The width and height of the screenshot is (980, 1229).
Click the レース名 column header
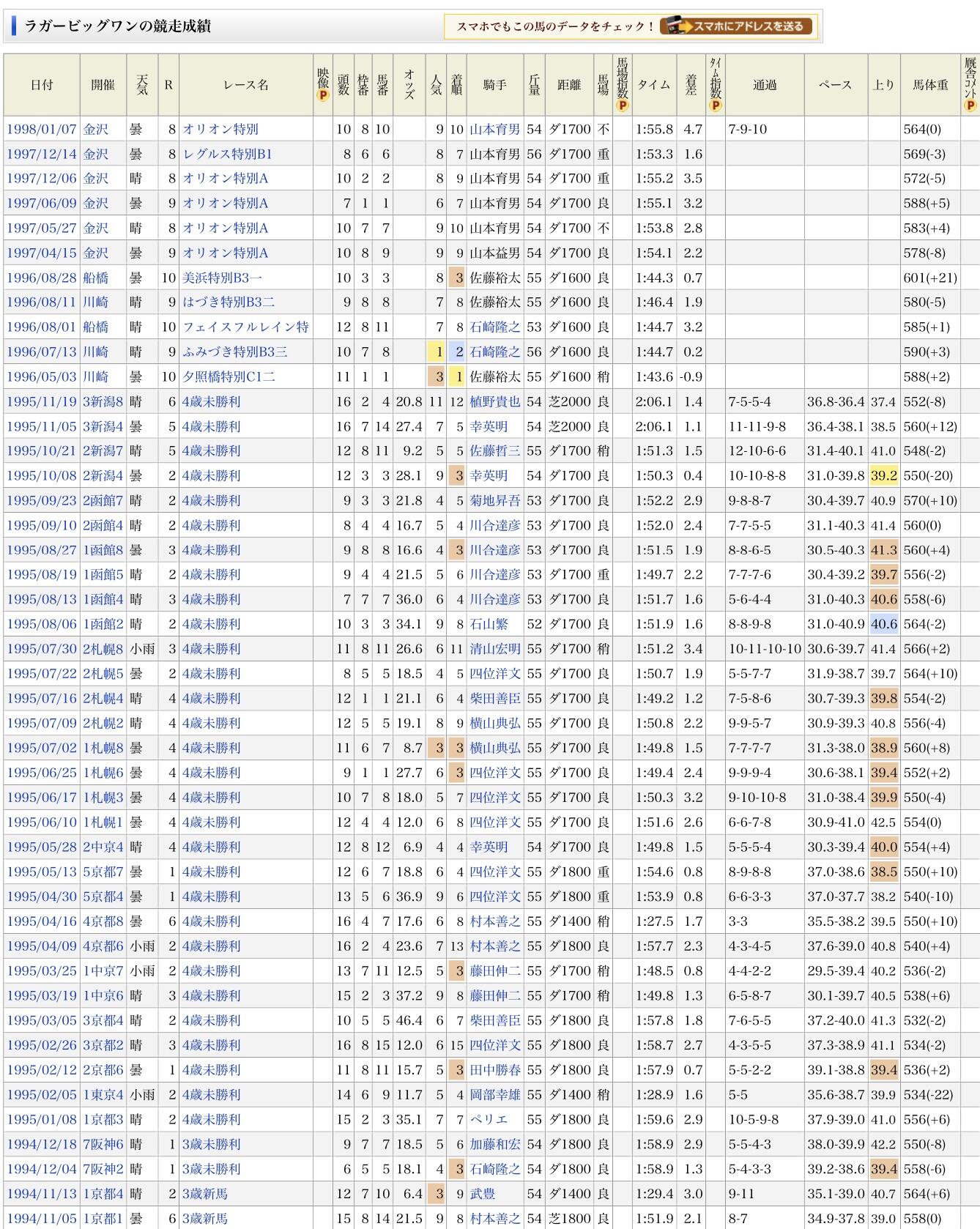click(246, 85)
